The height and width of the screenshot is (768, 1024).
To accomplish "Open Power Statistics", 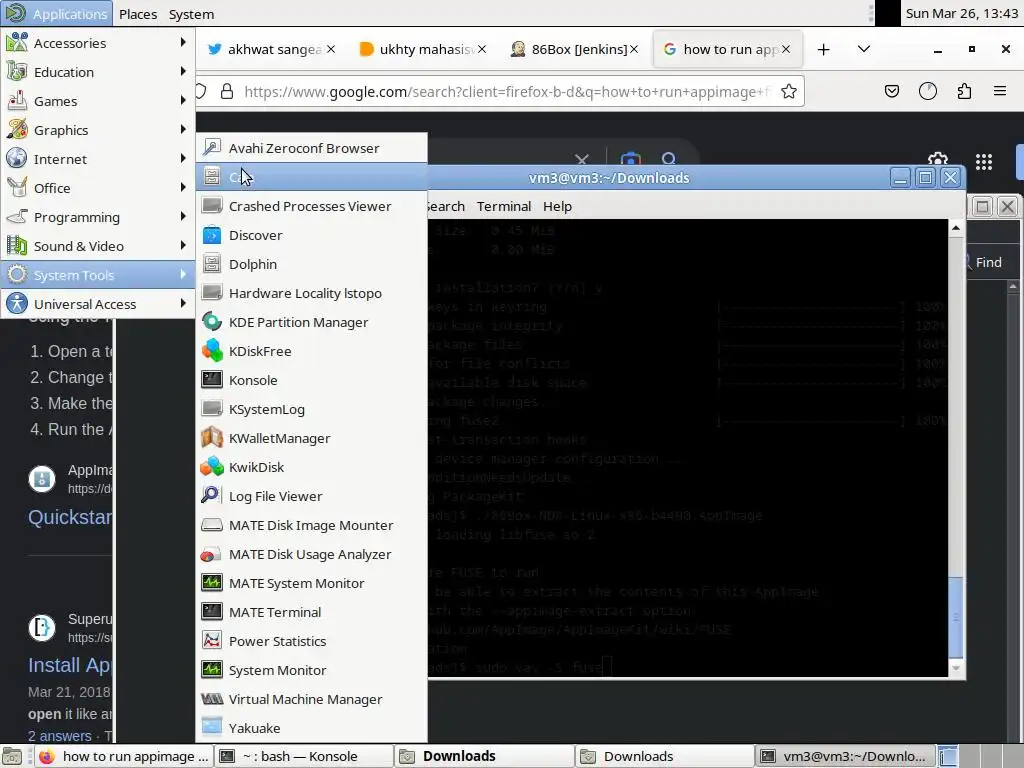I will (x=312, y=641).
